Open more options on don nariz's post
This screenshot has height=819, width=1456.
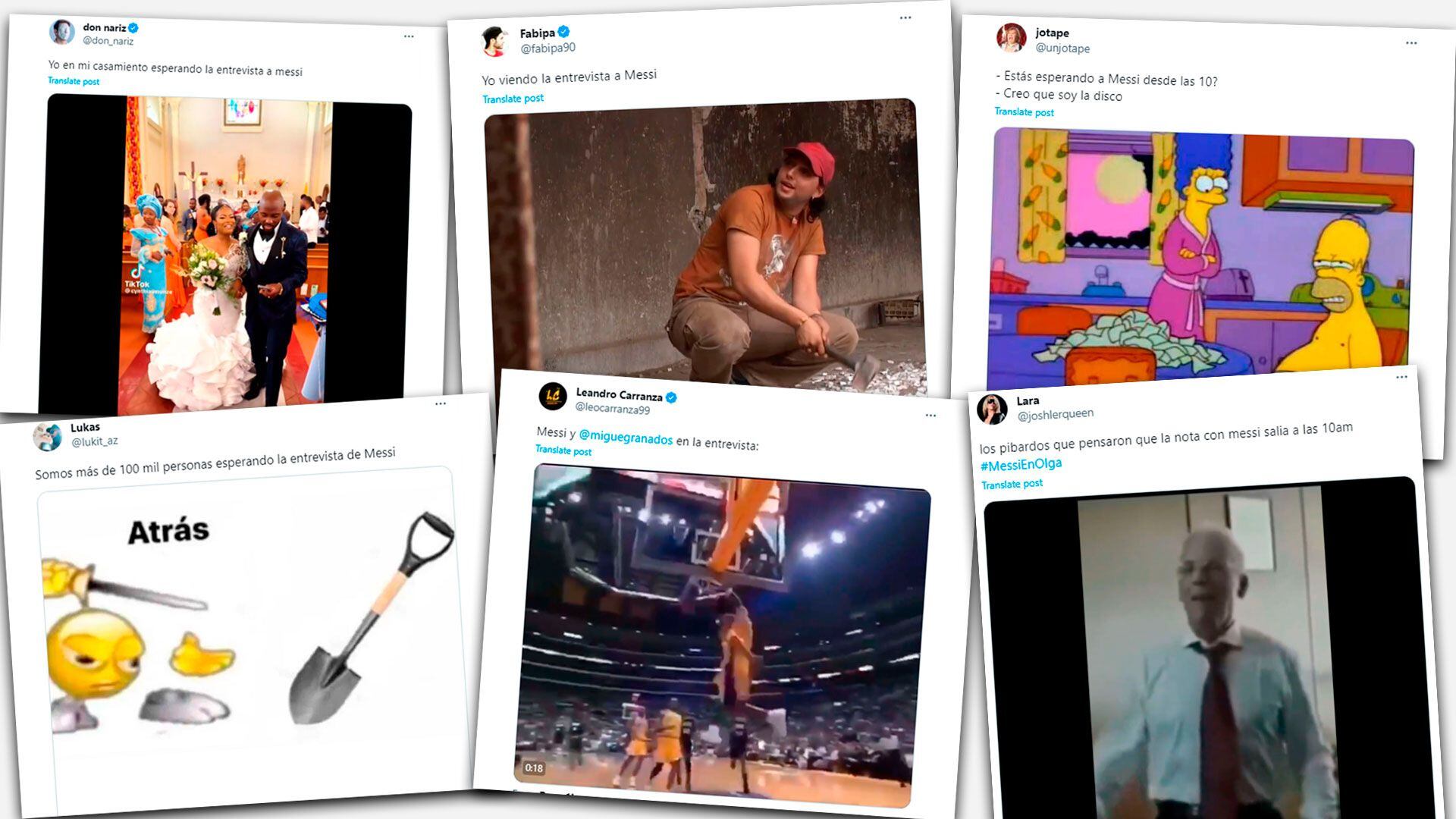pyautogui.click(x=409, y=36)
